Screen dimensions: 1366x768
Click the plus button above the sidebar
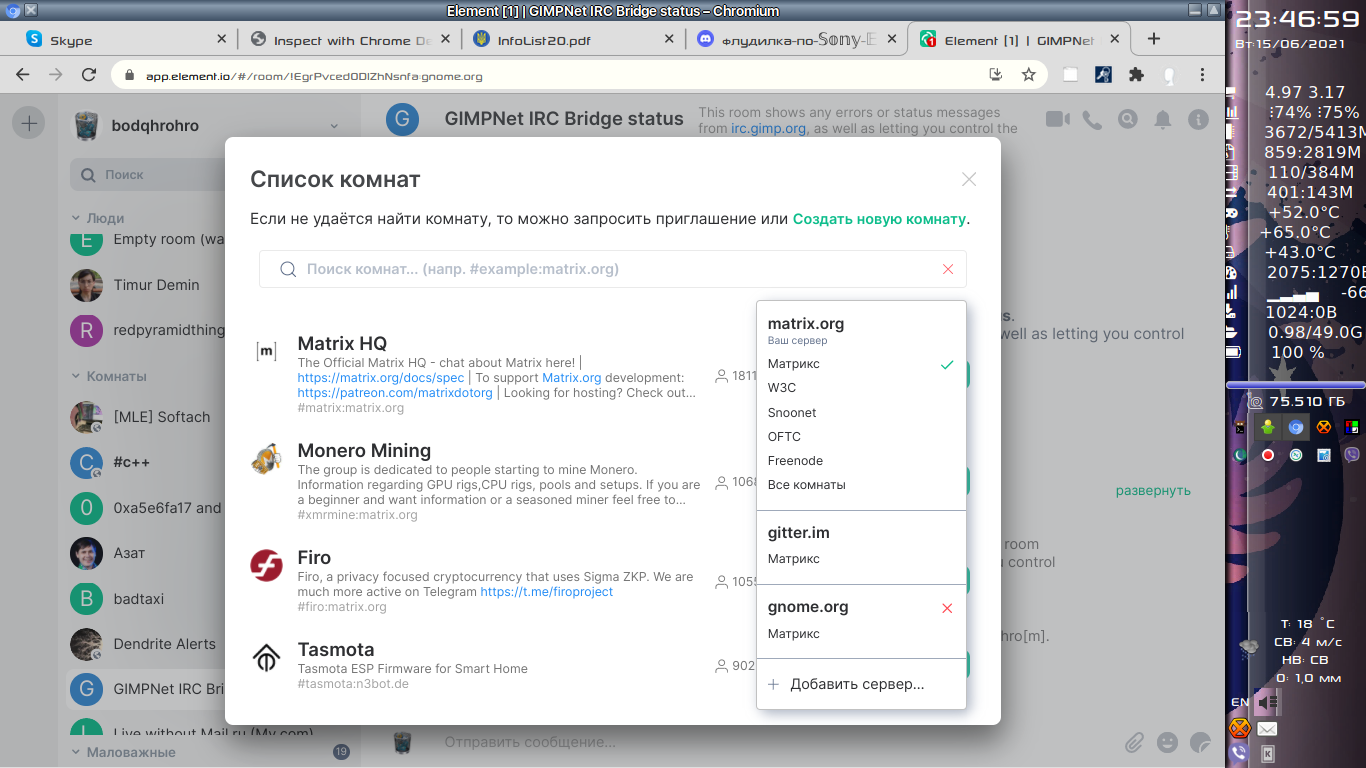click(29, 124)
